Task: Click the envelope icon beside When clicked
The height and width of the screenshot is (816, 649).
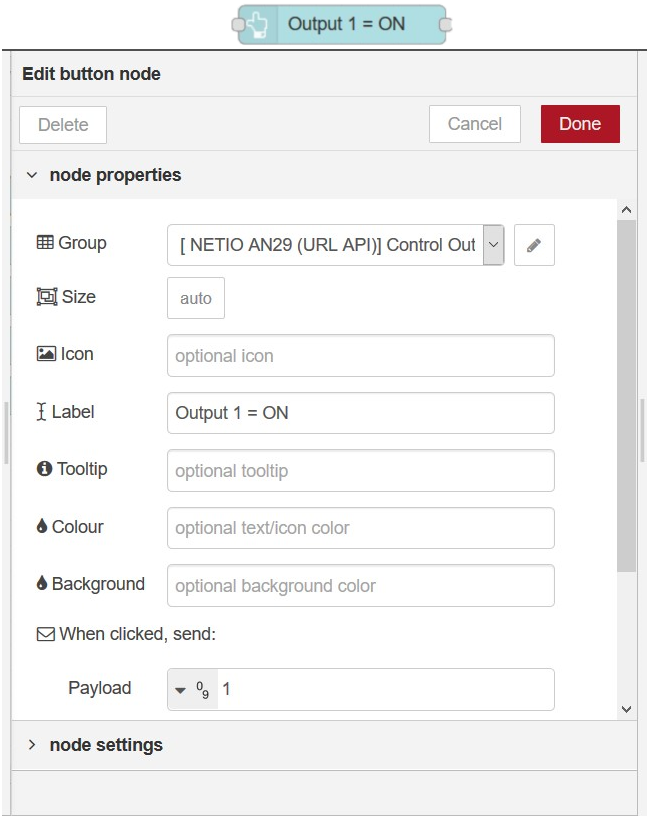Action: (x=46, y=634)
